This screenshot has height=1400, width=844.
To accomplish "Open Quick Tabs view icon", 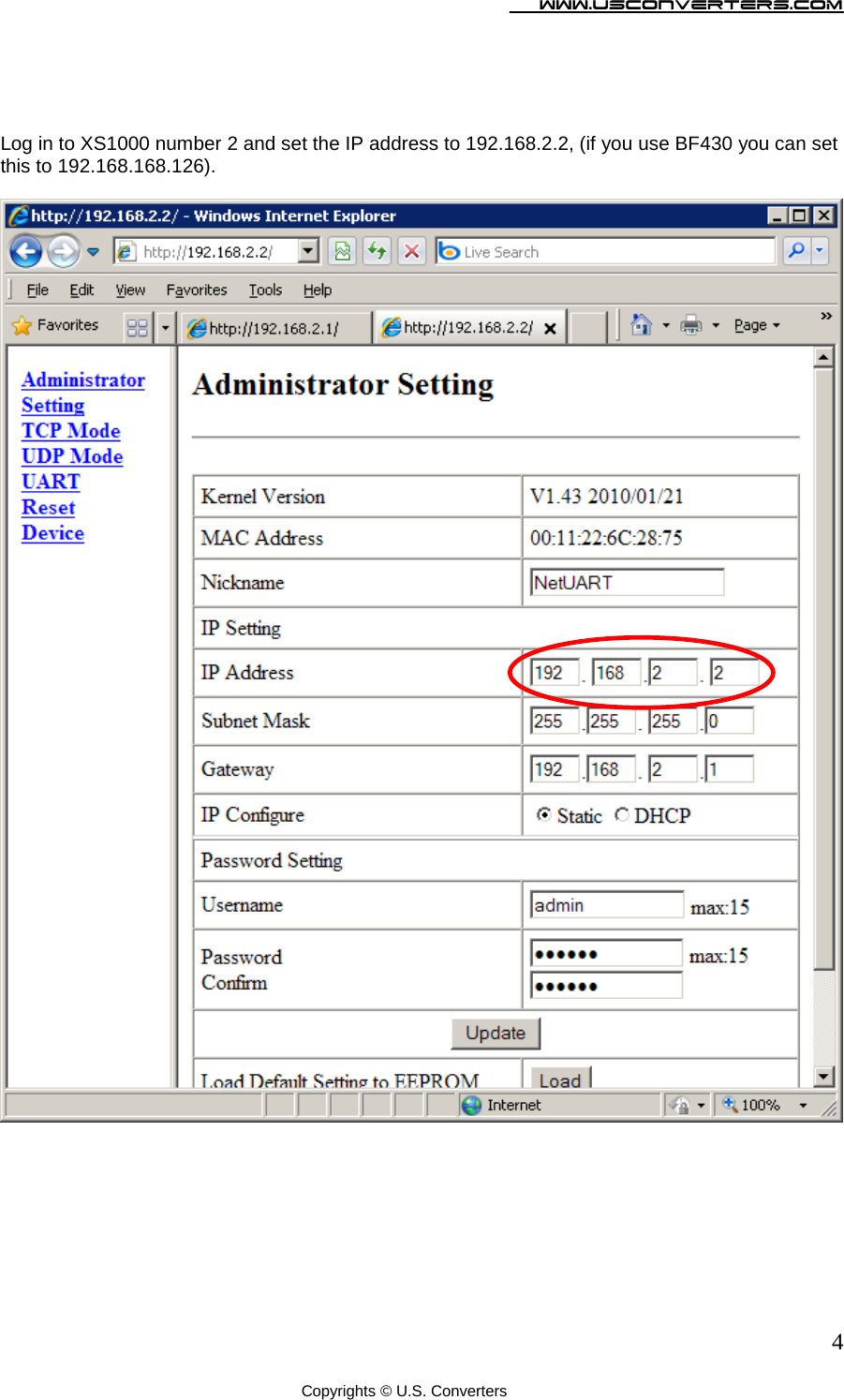I will tap(137, 326).
